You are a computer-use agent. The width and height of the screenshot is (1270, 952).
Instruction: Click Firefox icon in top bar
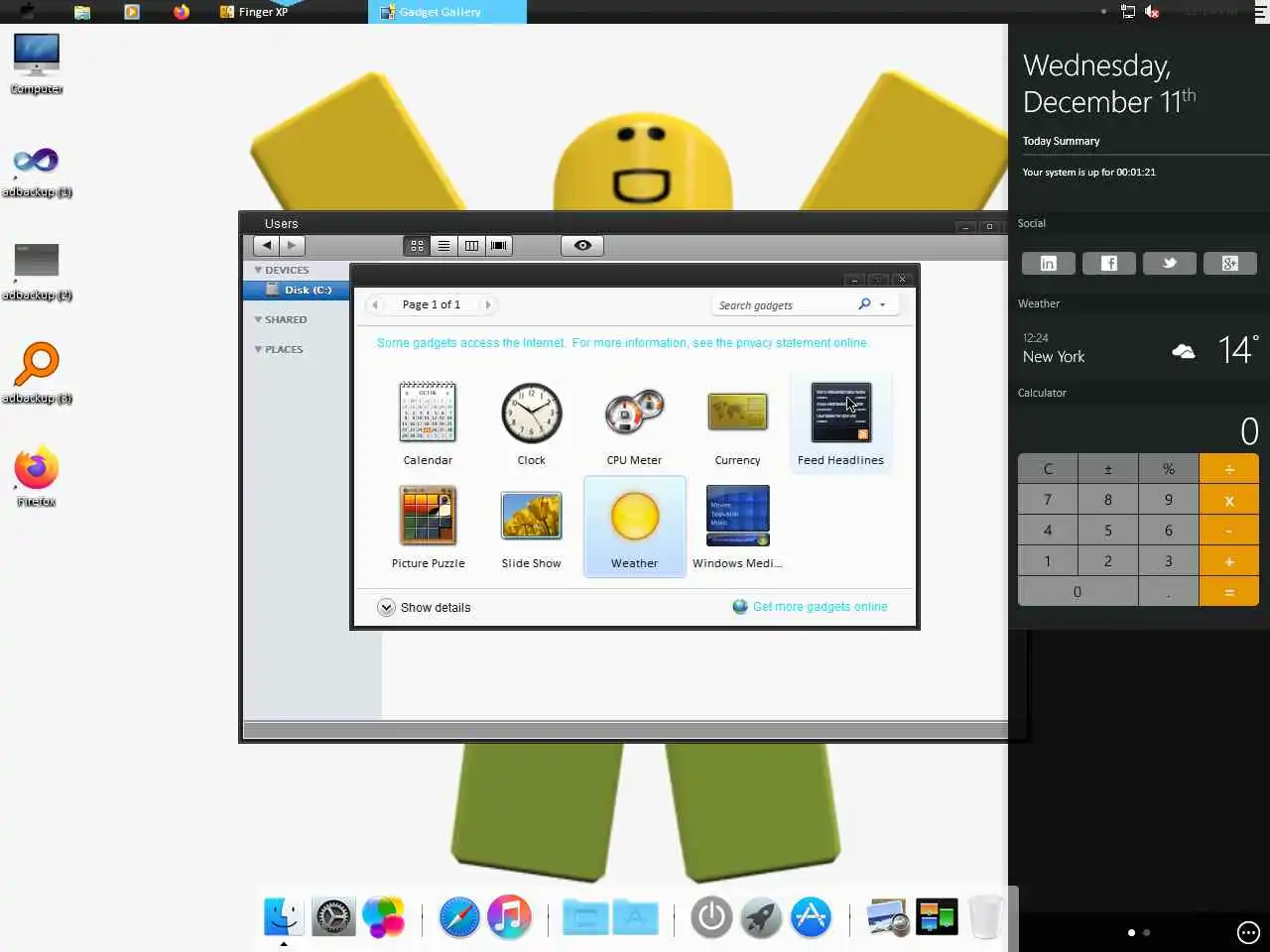(x=182, y=12)
